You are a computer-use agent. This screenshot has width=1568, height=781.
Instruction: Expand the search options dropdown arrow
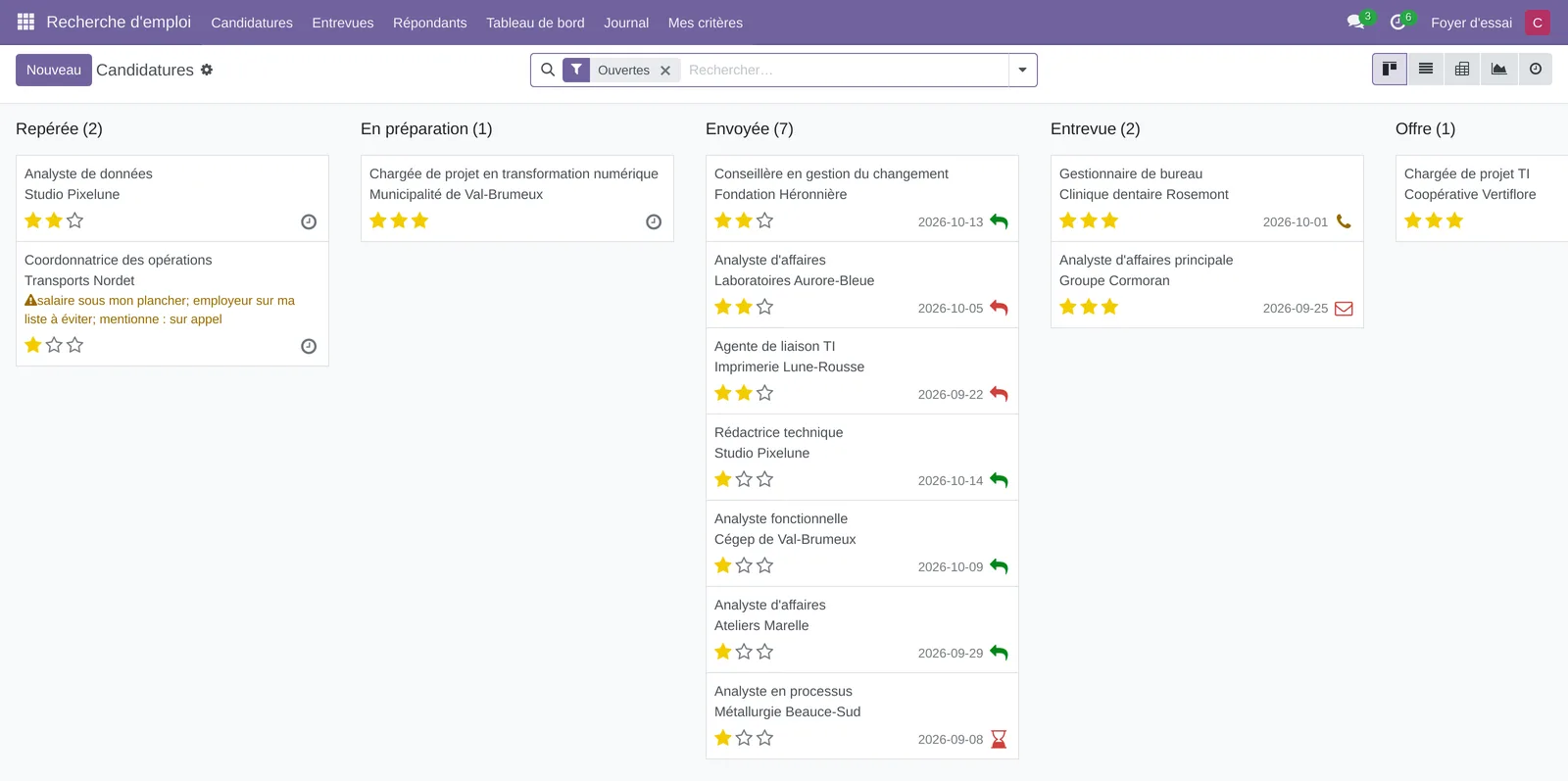[1022, 70]
